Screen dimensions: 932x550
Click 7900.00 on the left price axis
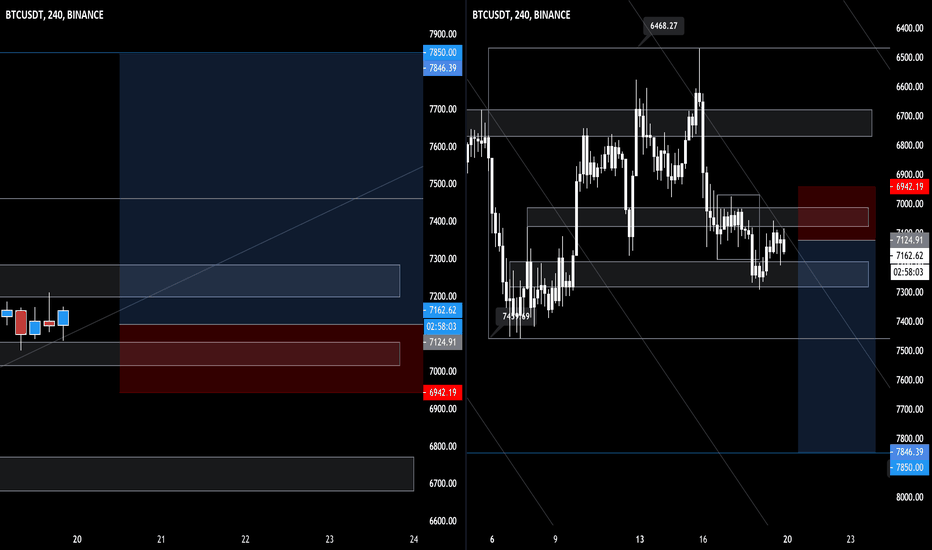[x=443, y=34]
